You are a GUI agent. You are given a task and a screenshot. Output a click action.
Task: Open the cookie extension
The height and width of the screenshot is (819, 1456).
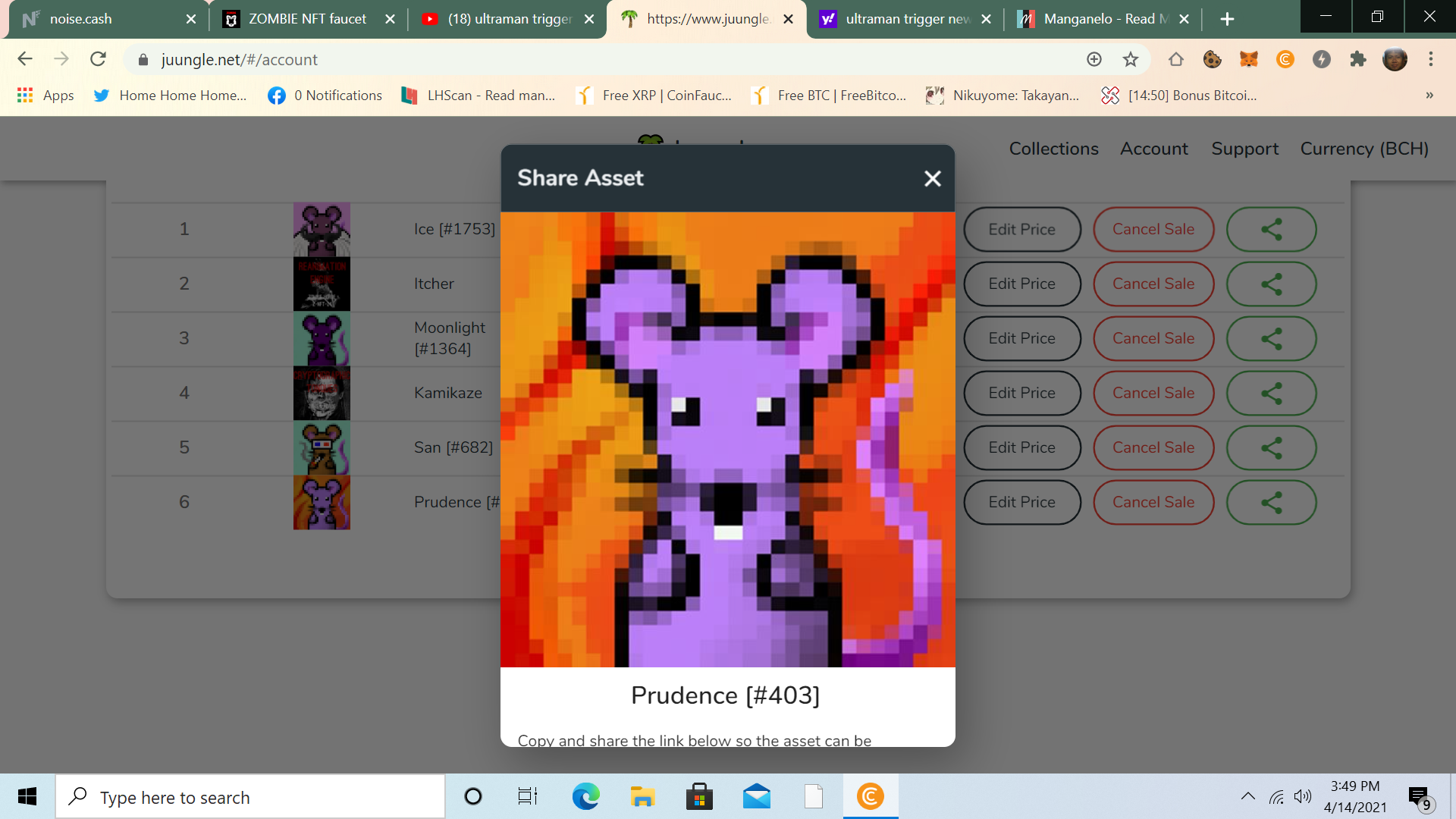(x=1213, y=59)
